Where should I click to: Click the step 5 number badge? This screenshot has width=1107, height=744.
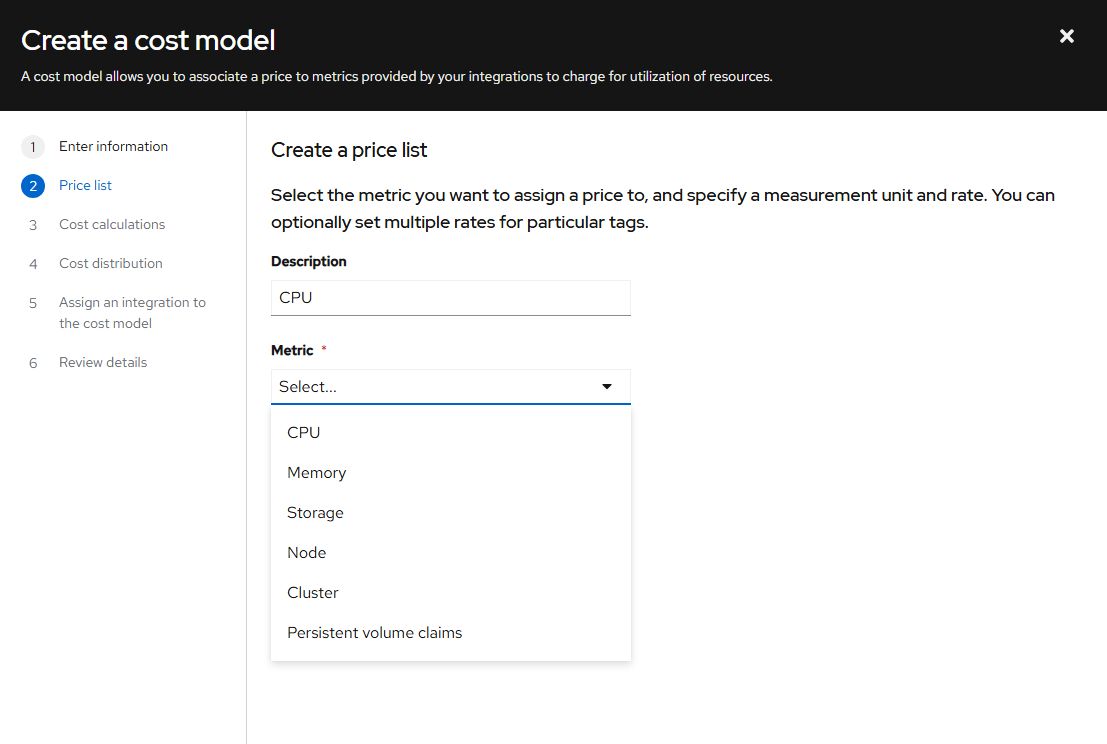(x=33, y=303)
